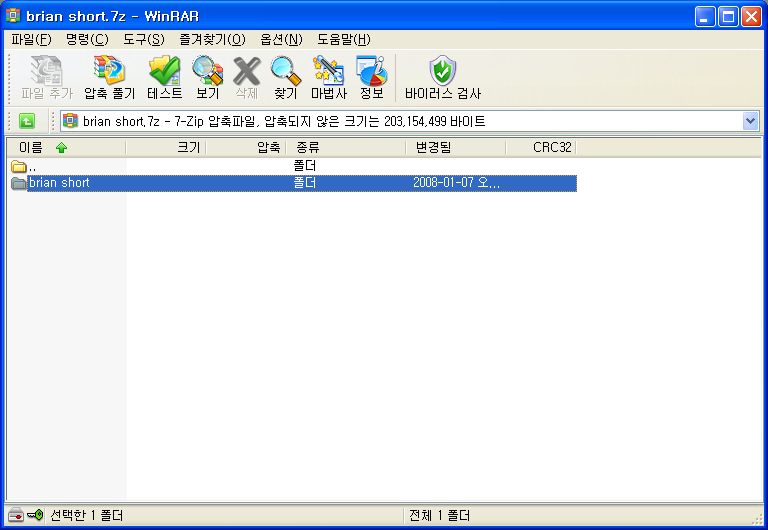Expand the archive path dropdown
The image size is (768, 530).
(x=750, y=120)
